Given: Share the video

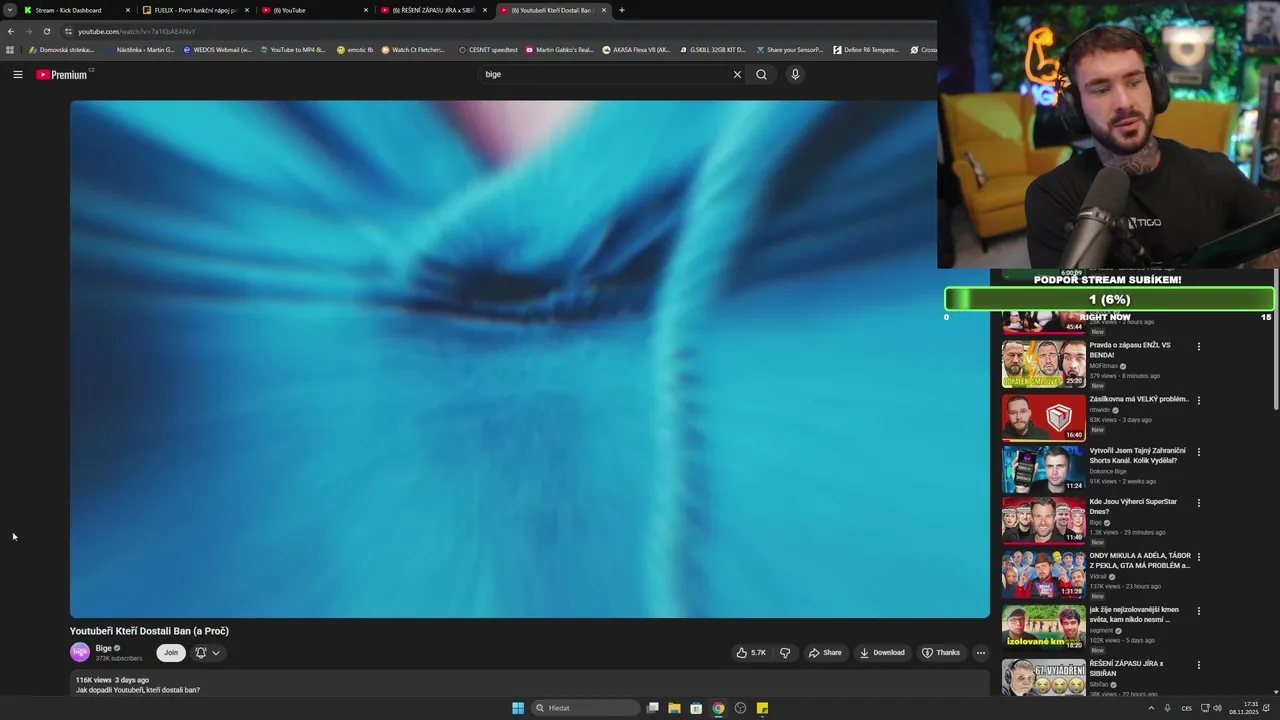Looking at the screenshot, I should 825,653.
